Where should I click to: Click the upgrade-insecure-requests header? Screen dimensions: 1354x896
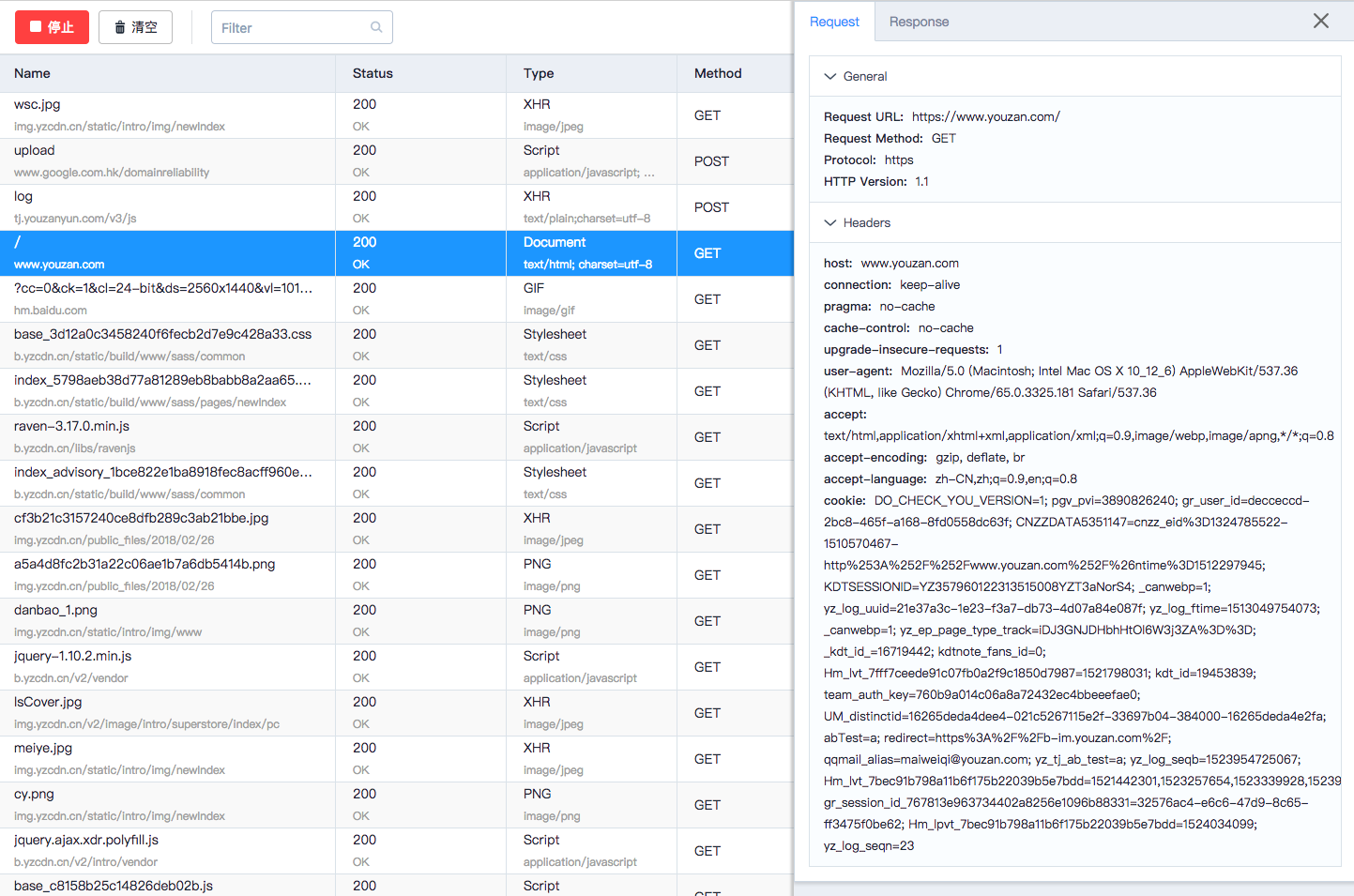[x=914, y=349]
